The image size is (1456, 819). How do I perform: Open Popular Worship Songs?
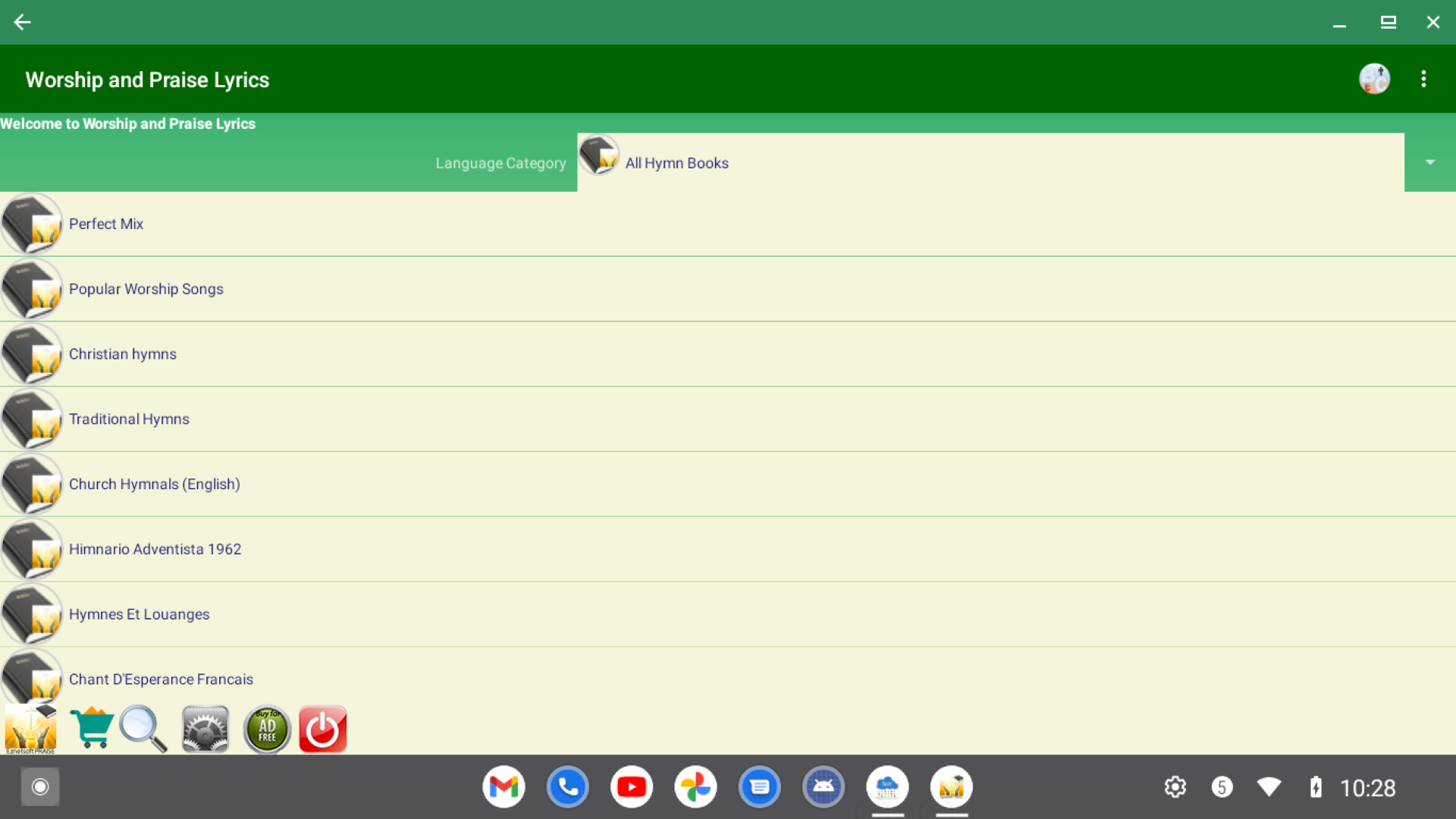coord(728,289)
